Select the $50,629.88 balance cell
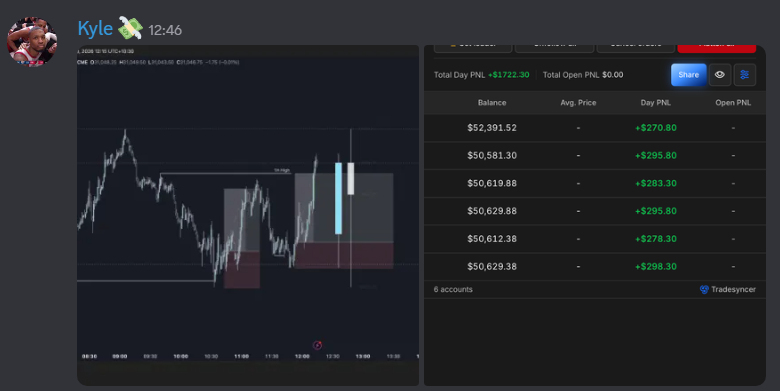Viewport: 780px width, 391px height. click(x=492, y=211)
